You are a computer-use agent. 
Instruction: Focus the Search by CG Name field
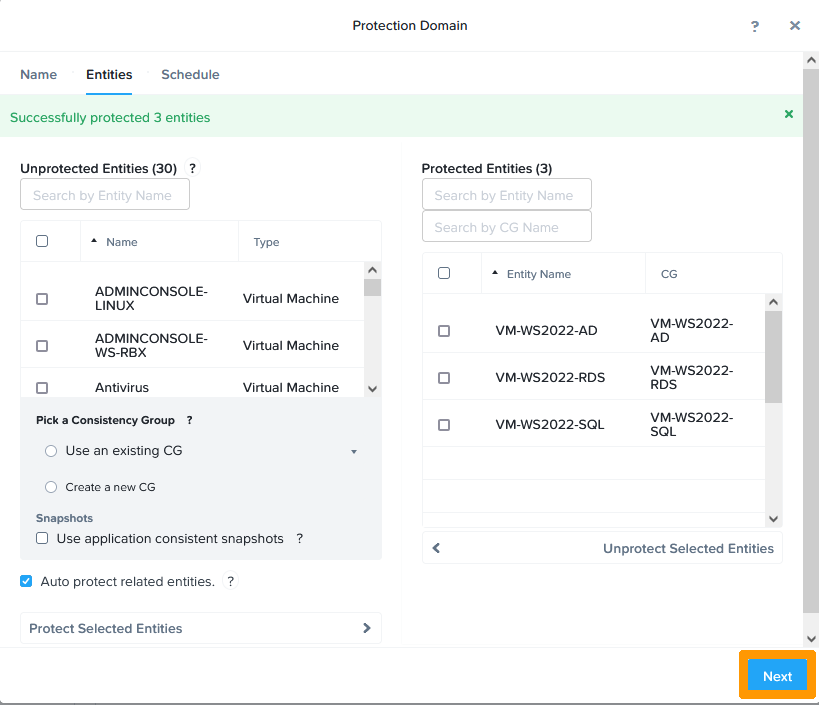click(x=506, y=227)
